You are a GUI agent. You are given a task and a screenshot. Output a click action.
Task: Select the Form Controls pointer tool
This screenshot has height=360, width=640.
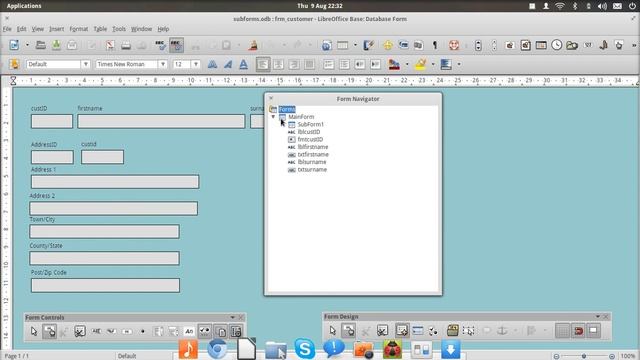[34, 331]
